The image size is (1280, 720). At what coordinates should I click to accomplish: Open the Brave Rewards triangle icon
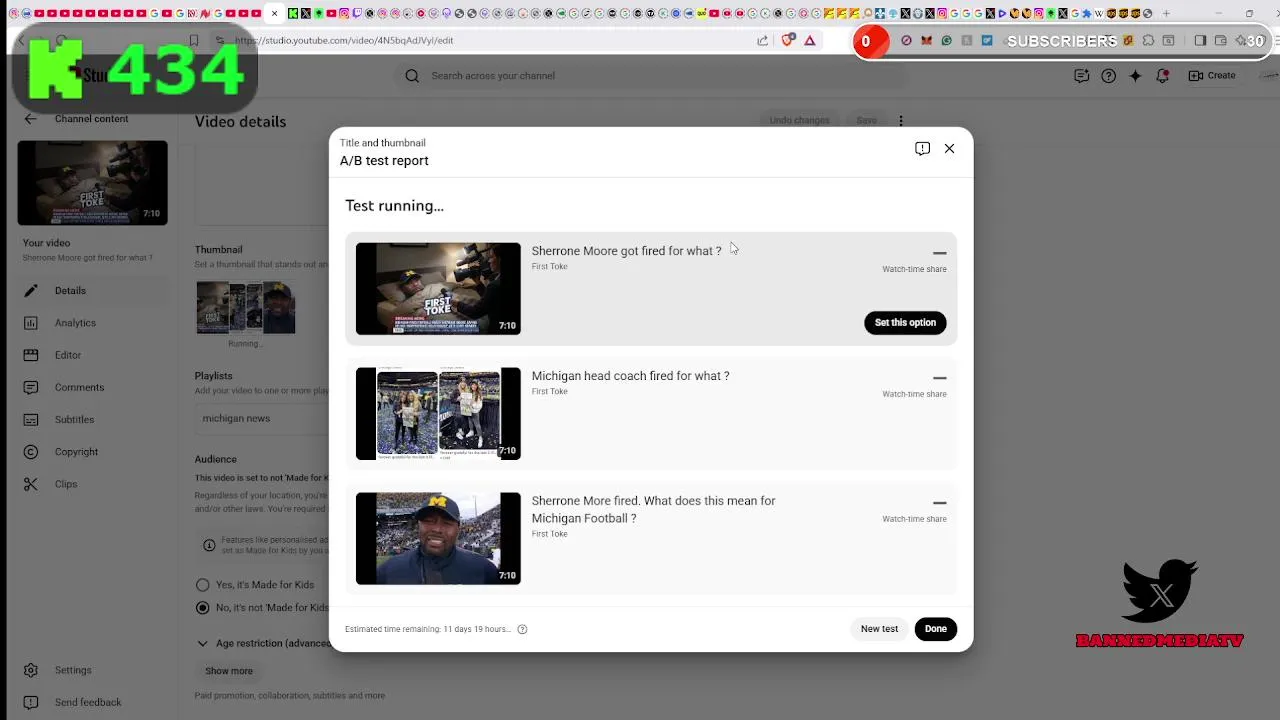tap(810, 41)
